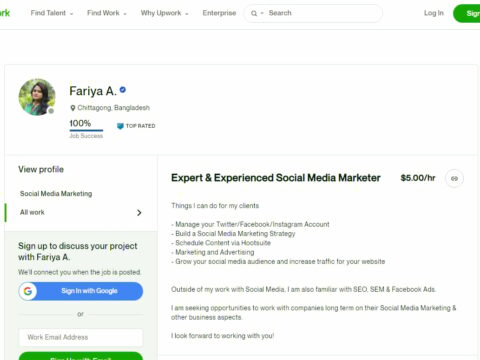Copy profile link via the link icon
Image resolution: width=480 pixels, height=360 pixels.
(454, 179)
